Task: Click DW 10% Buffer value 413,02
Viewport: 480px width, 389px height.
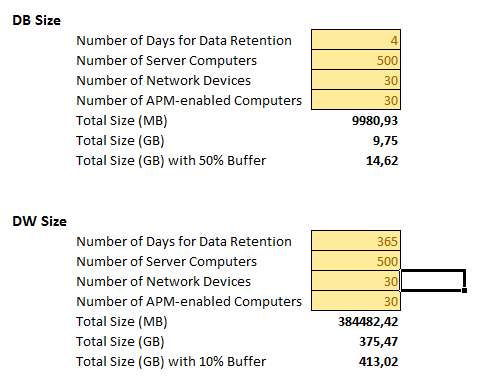Action: (378, 361)
